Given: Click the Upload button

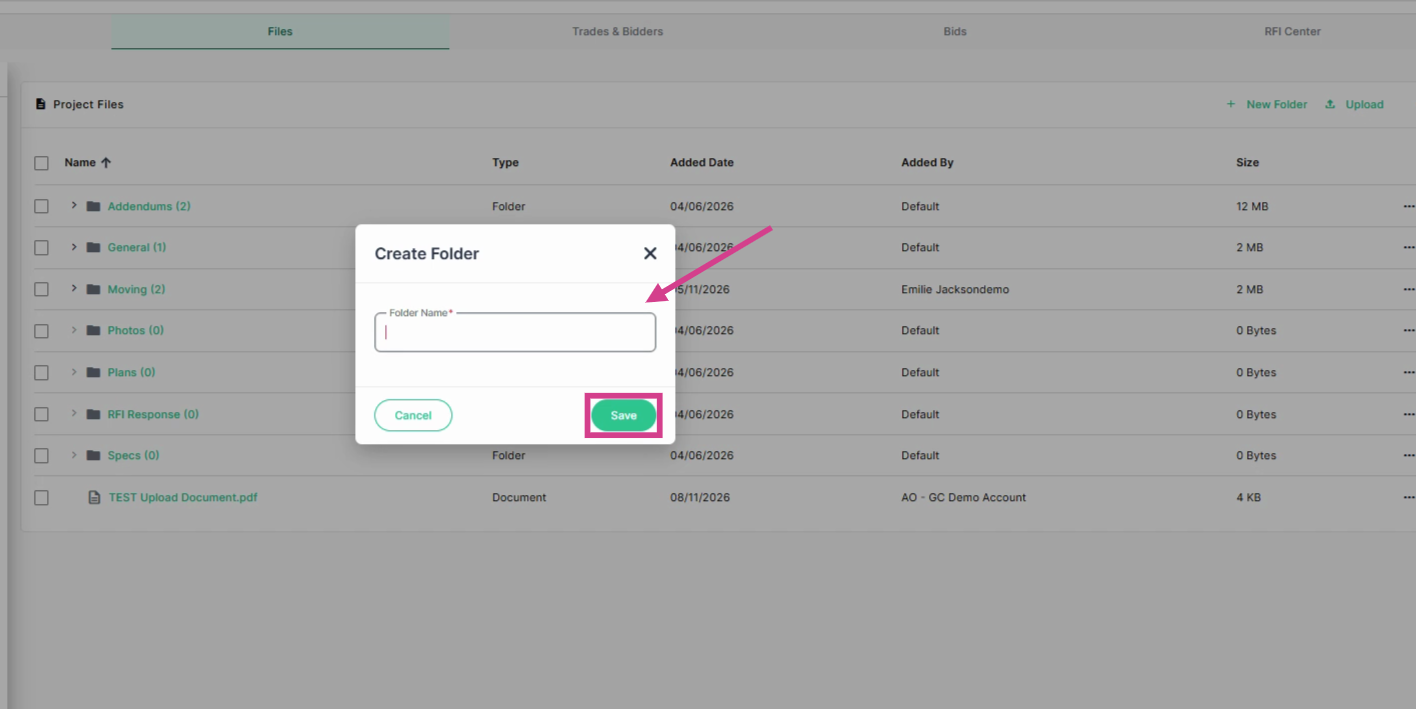Looking at the screenshot, I should 1364,104.
